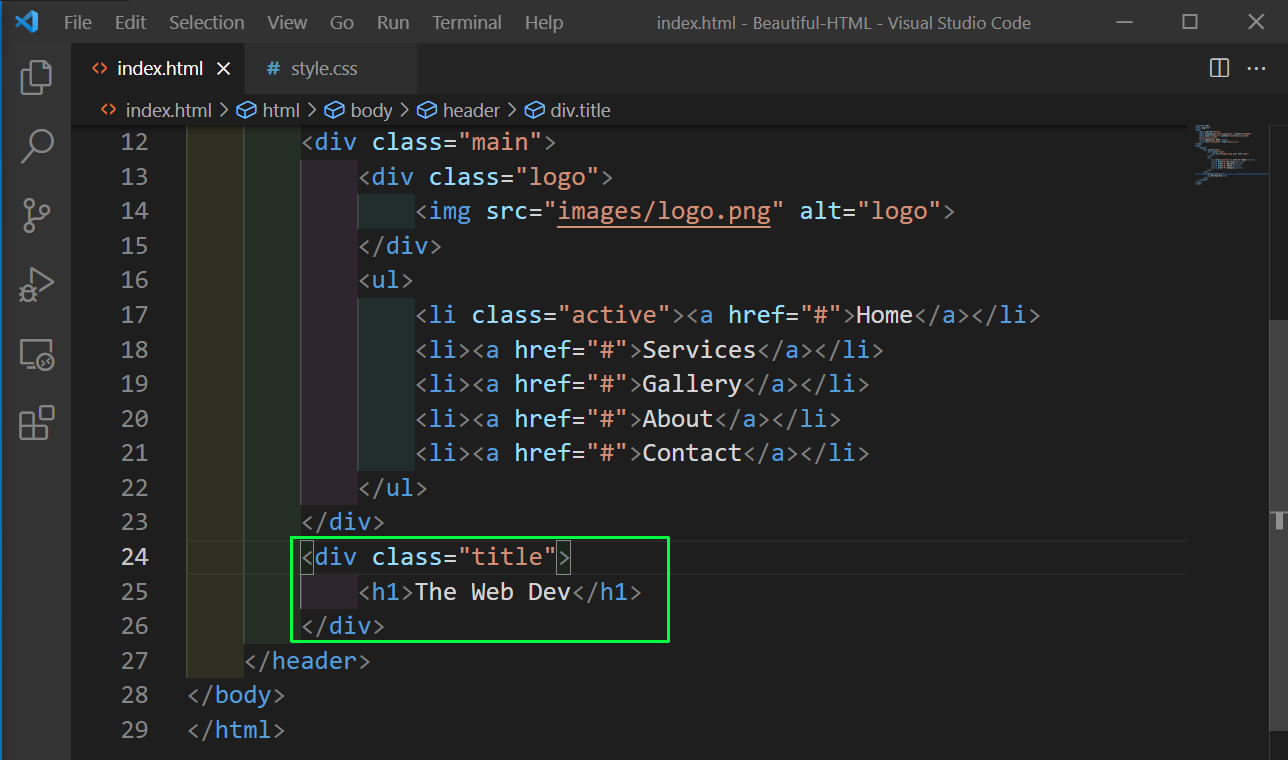Click the opening <ul> tag
Screen dimensions: 1288x760
(x=386, y=280)
